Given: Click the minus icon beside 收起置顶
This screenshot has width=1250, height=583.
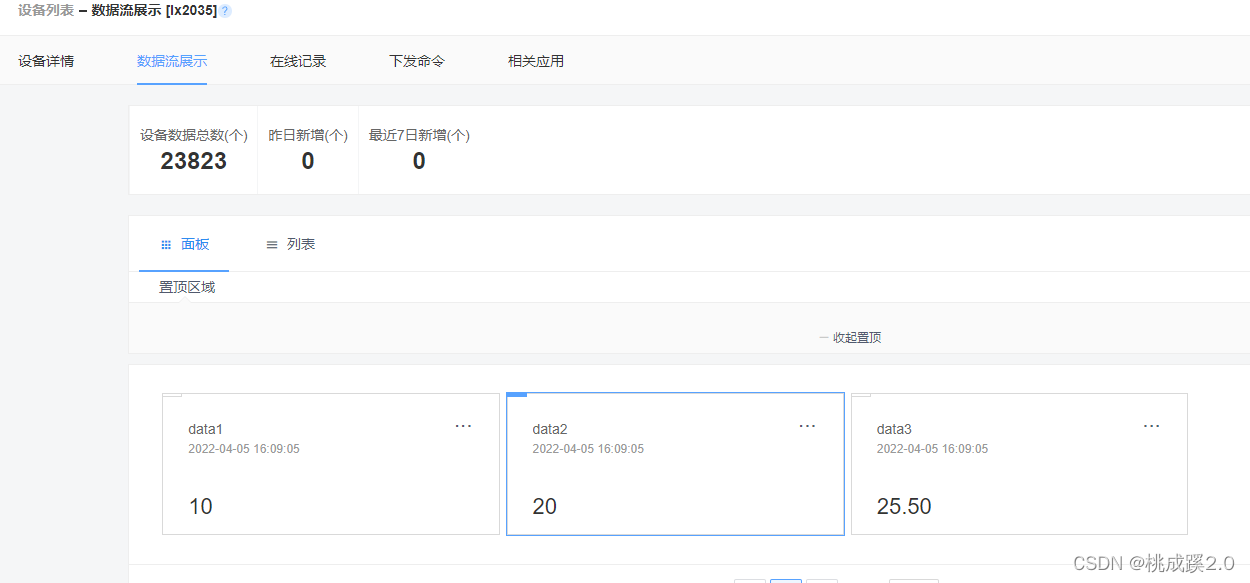Looking at the screenshot, I should click(x=822, y=338).
